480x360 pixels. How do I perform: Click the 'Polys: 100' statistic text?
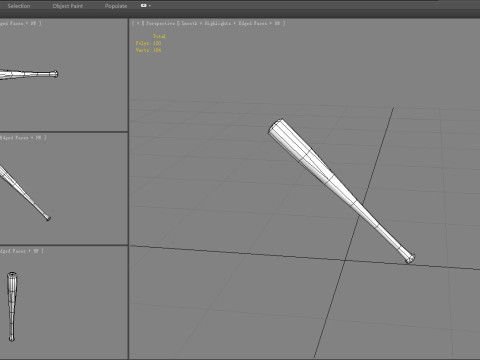pos(148,43)
